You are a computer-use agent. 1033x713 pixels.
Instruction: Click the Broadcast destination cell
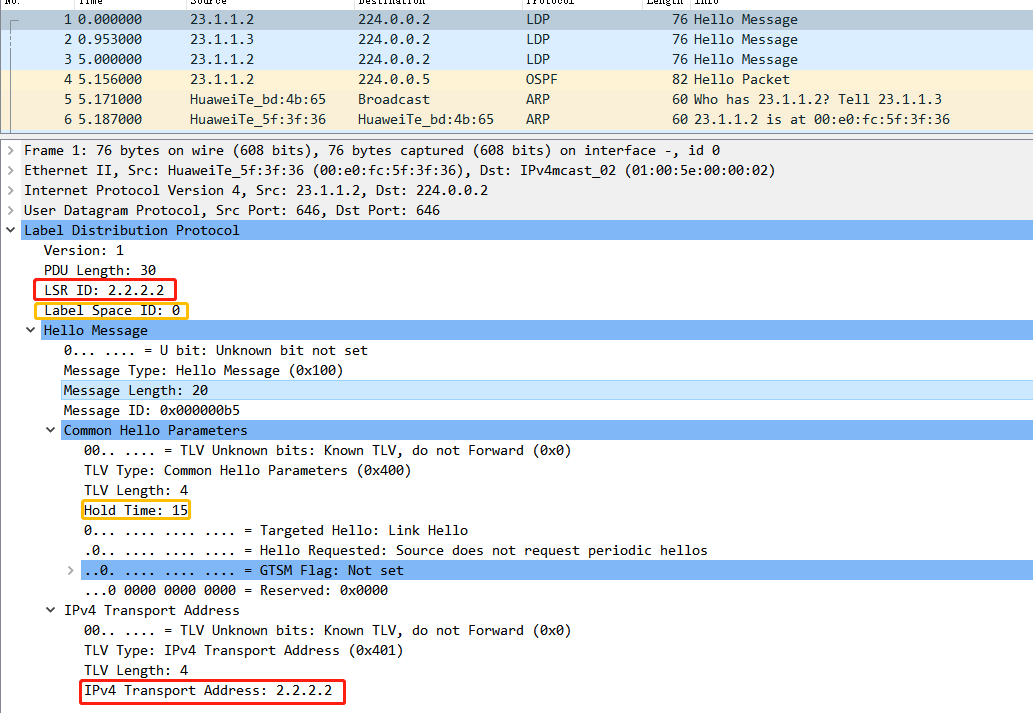tap(394, 100)
